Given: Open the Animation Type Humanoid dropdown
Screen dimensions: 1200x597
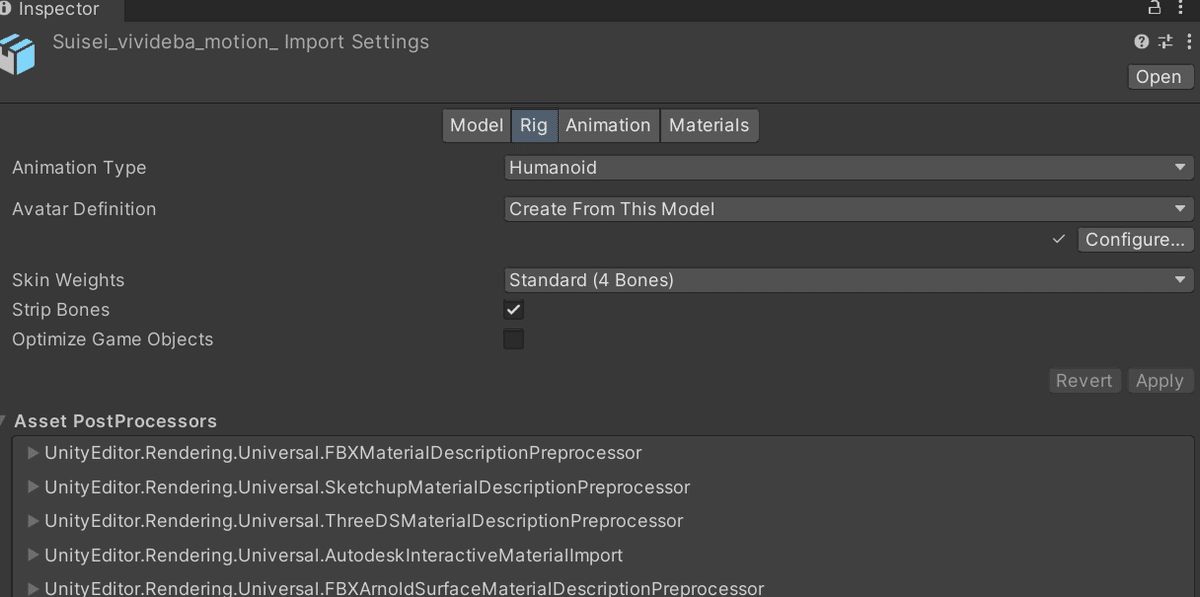Looking at the screenshot, I should 849,168.
